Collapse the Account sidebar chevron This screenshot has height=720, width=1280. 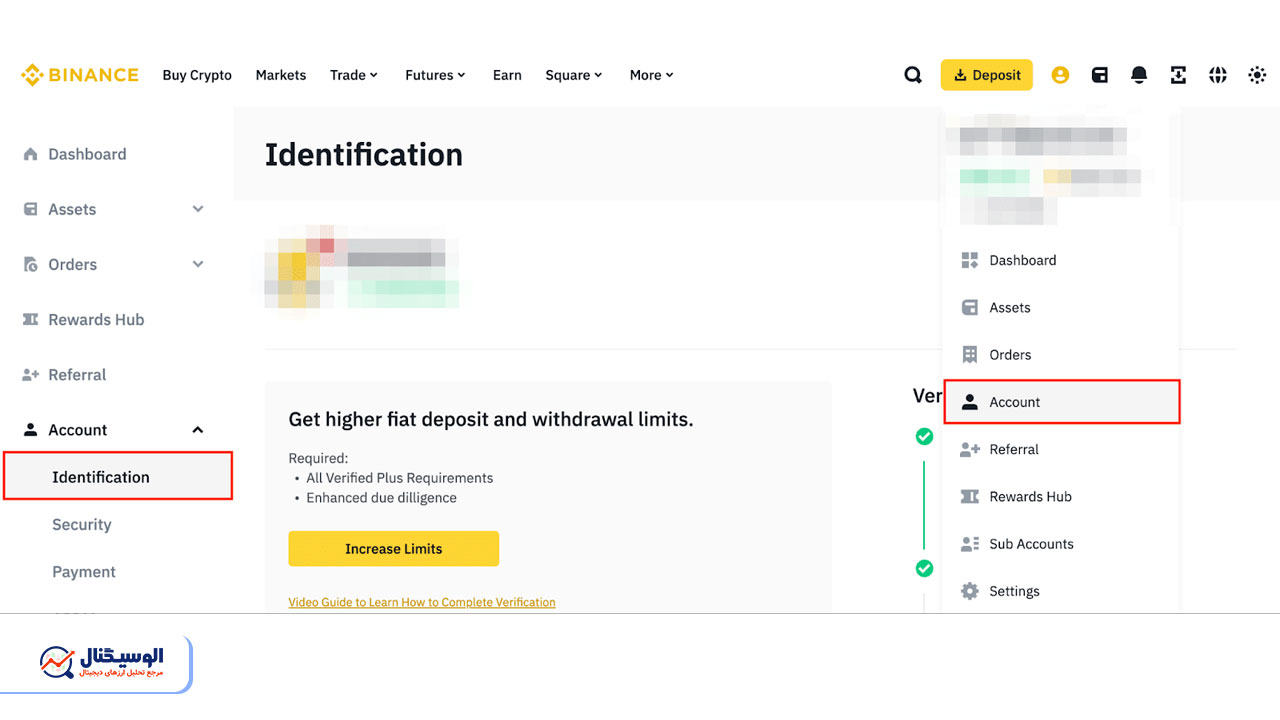pyautogui.click(x=198, y=430)
